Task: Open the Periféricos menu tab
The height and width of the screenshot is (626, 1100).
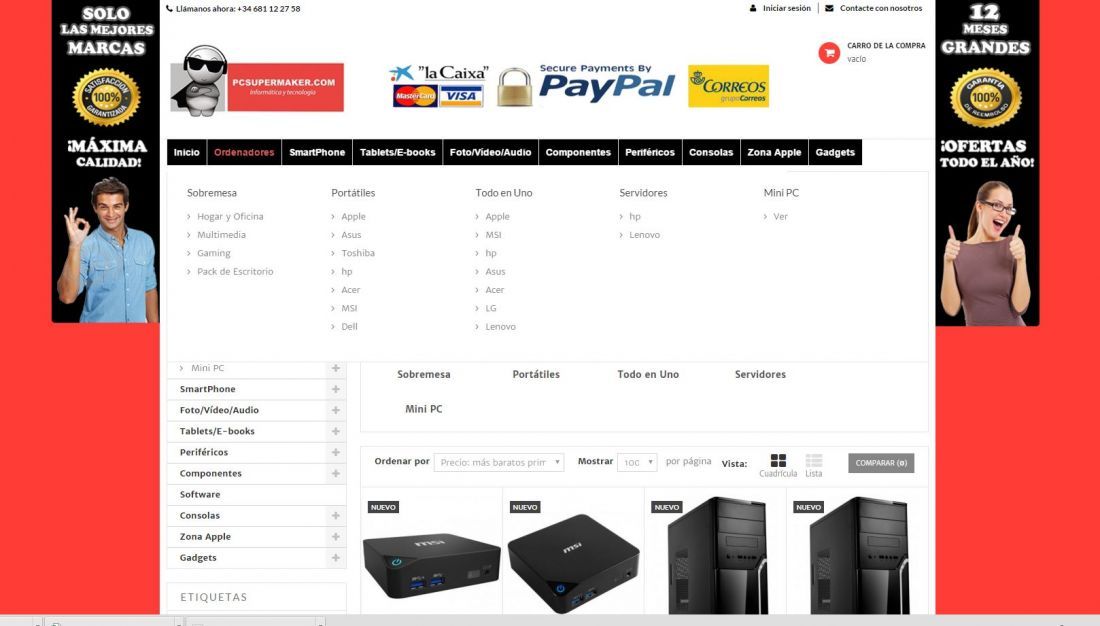Action: [x=650, y=152]
